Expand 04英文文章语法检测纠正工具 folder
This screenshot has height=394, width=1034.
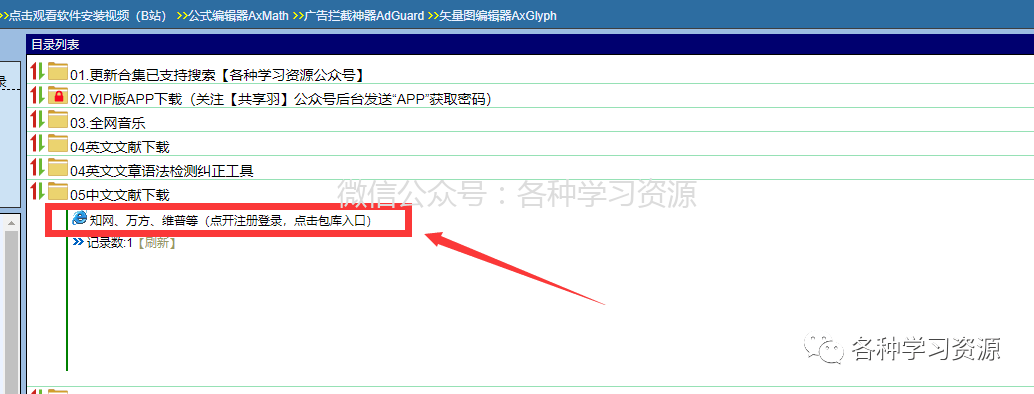162,171
